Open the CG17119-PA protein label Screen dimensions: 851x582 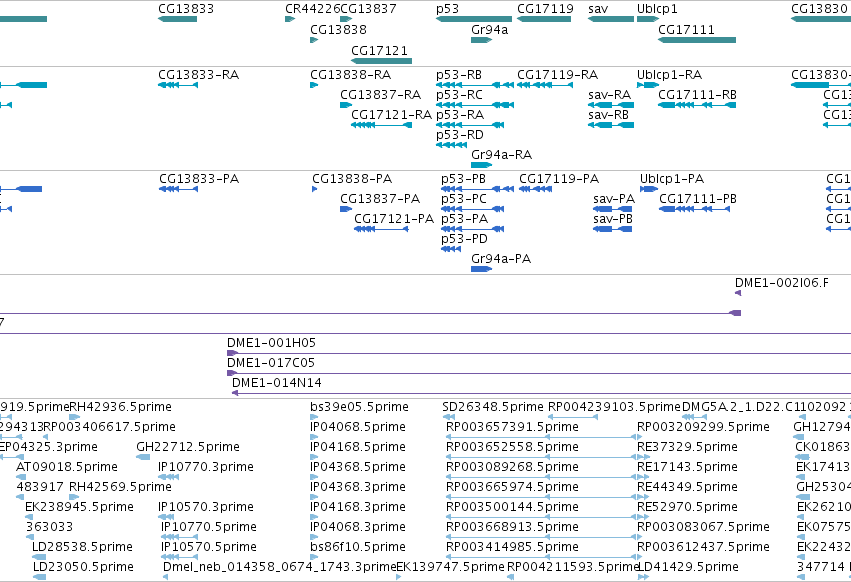[x=559, y=179]
